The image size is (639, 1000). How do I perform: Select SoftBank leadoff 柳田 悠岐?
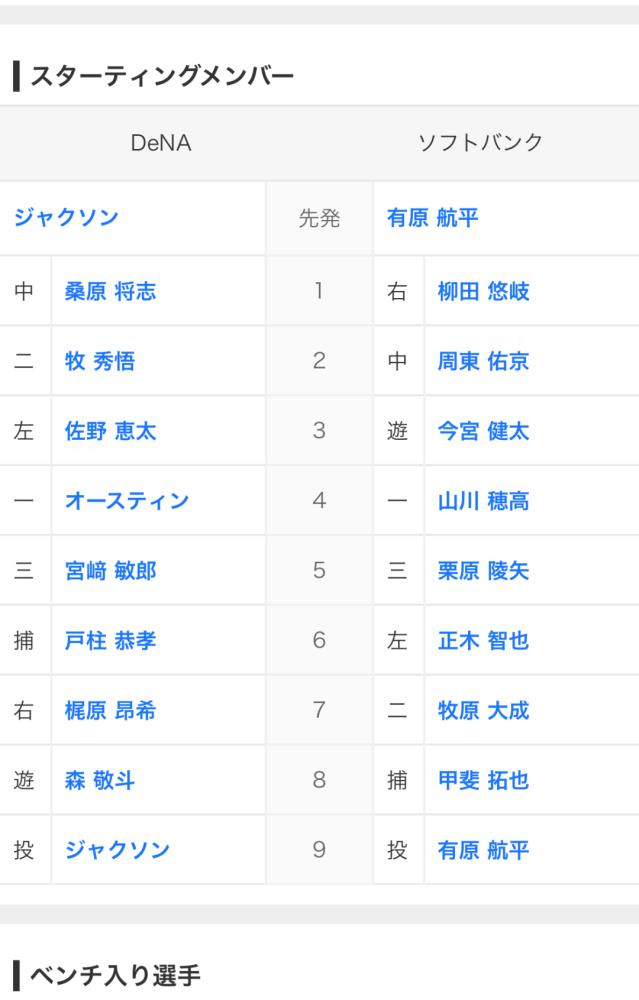pyautogui.click(x=483, y=291)
